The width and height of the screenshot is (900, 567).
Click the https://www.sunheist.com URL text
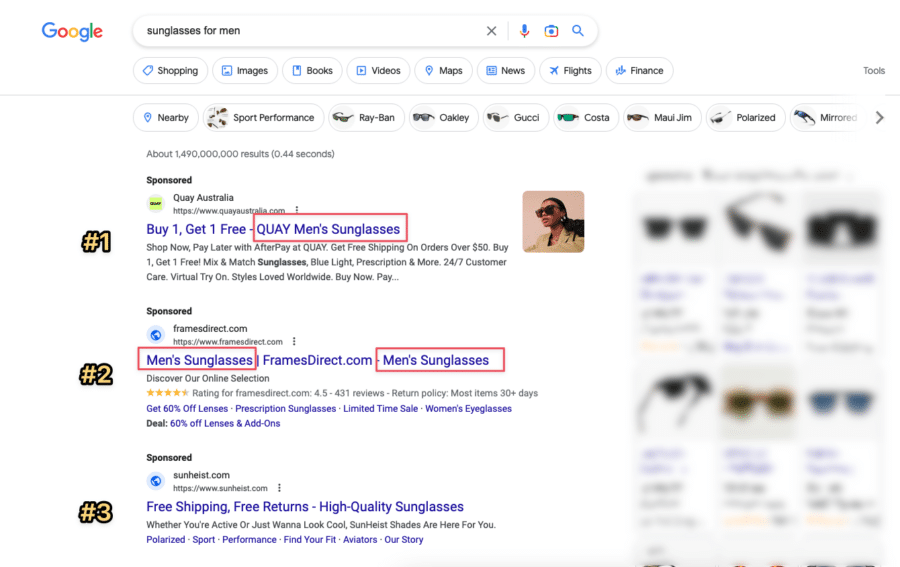[220, 488]
